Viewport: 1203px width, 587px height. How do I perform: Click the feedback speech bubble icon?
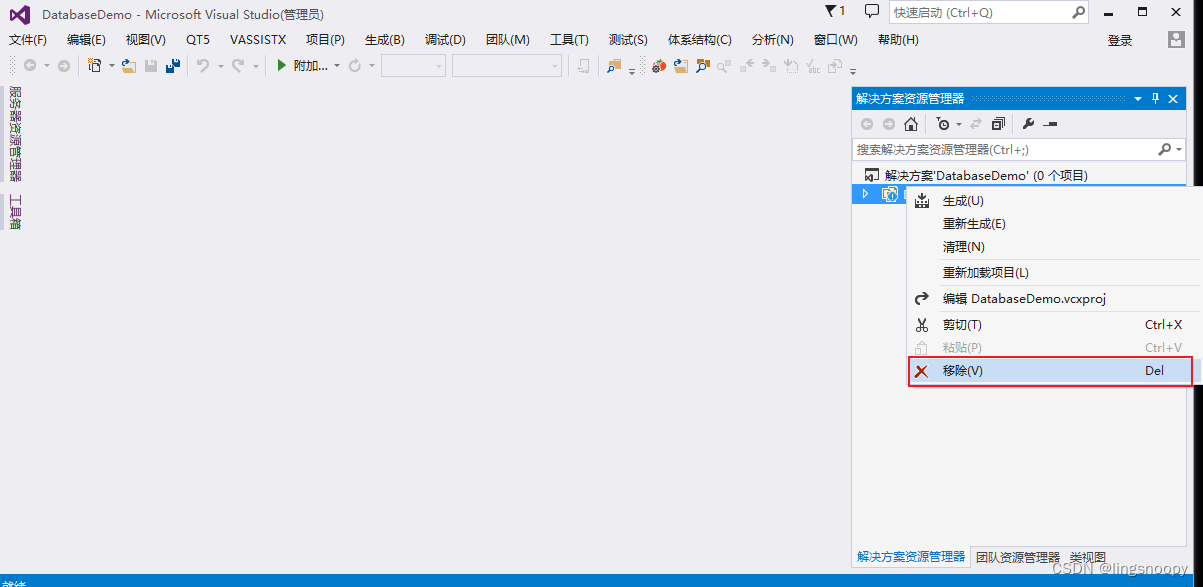[x=872, y=11]
